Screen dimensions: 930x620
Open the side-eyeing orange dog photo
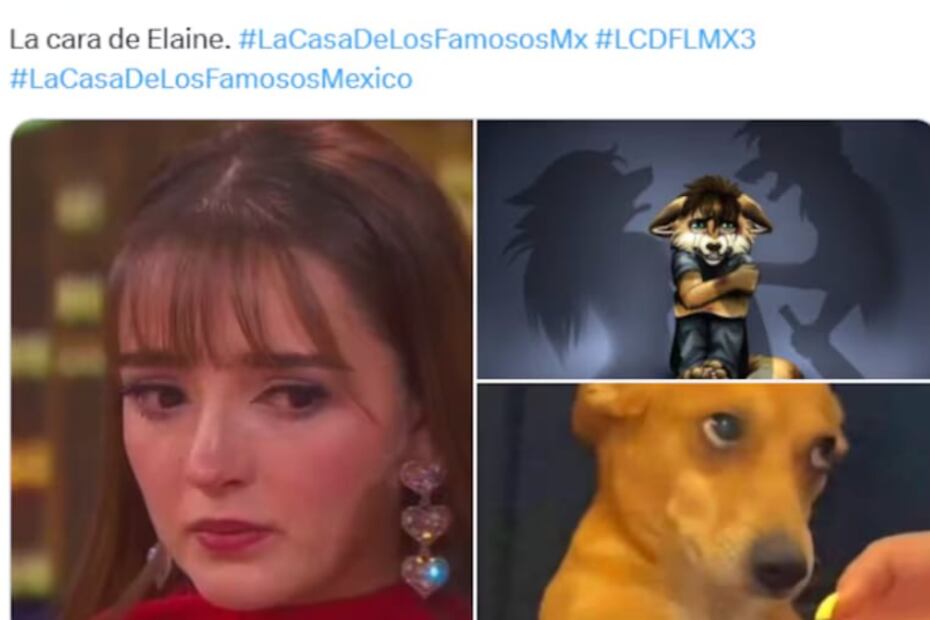[x=703, y=502]
